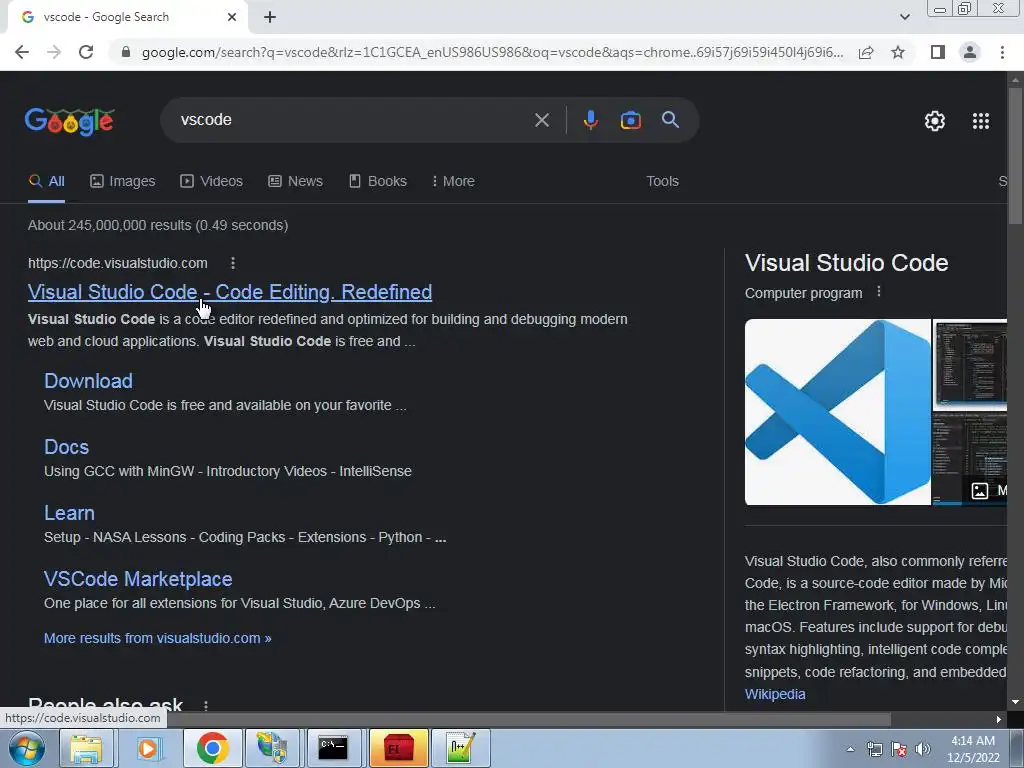The width and height of the screenshot is (1024, 768).
Task: Open the Download sitelink
Action: pyautogui.click(x=88, y=381)
